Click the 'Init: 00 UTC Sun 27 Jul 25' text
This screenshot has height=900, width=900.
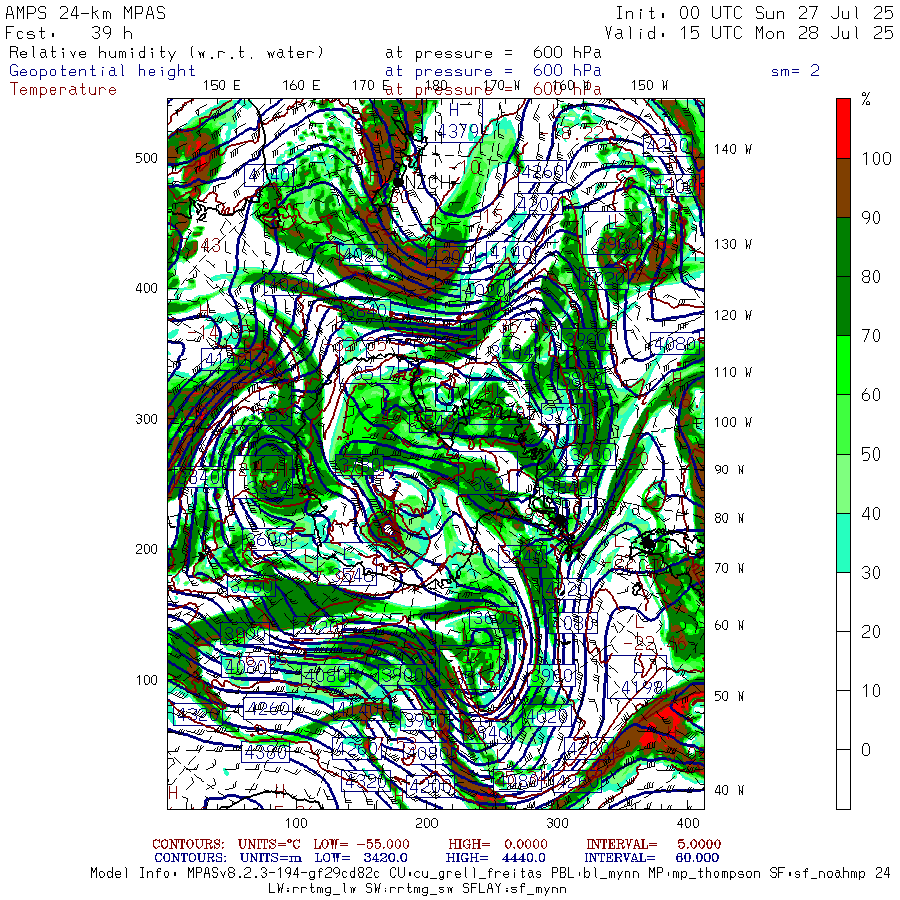click(754, 13)
